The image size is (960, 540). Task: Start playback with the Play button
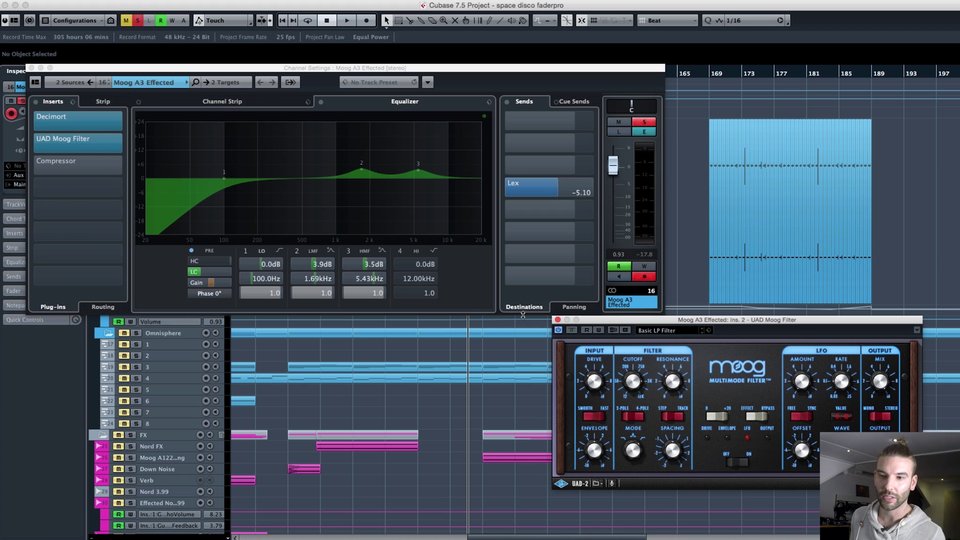click(x=347, y=20)
